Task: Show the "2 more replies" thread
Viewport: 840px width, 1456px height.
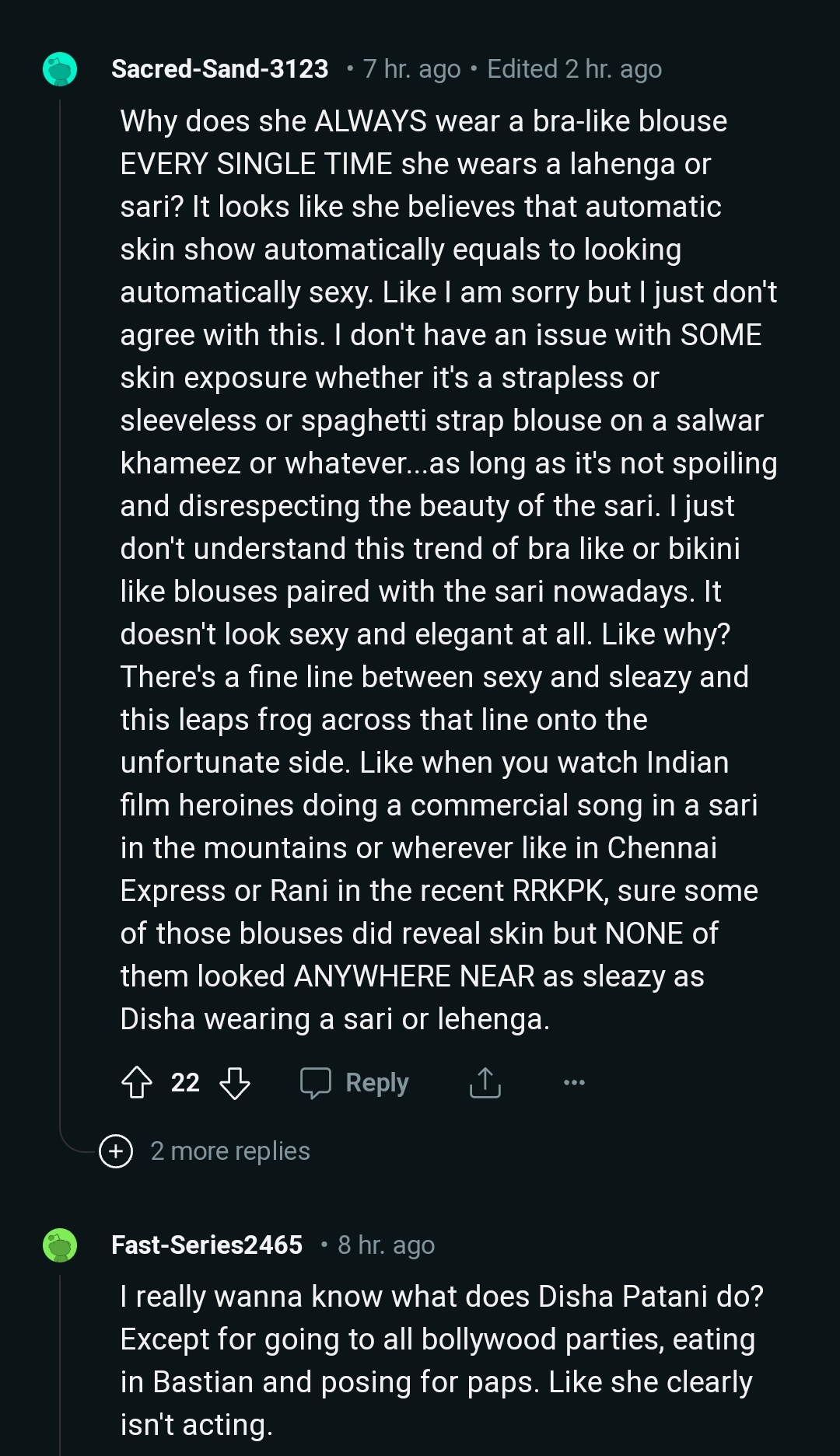Action: point(230,1150)
